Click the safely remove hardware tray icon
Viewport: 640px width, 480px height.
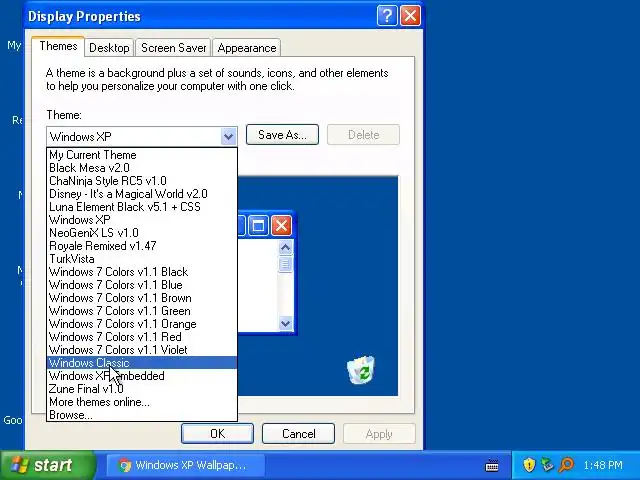click(x=547, y=465)
